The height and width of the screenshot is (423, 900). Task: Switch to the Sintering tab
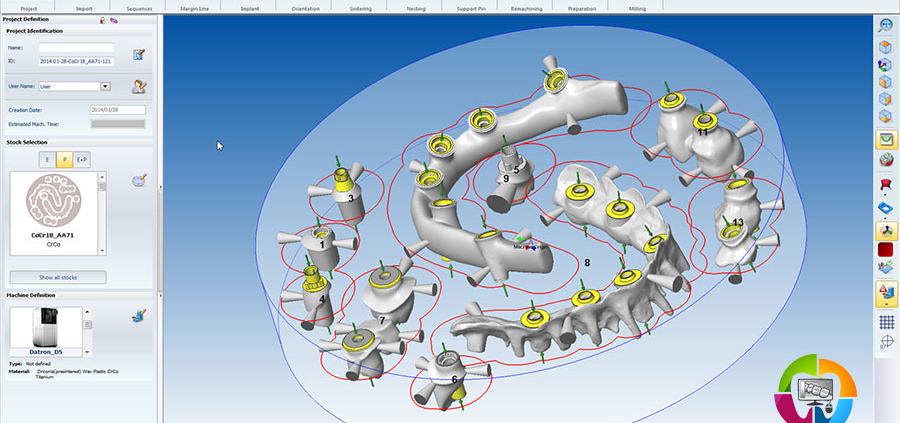click(x=360, y=7)
